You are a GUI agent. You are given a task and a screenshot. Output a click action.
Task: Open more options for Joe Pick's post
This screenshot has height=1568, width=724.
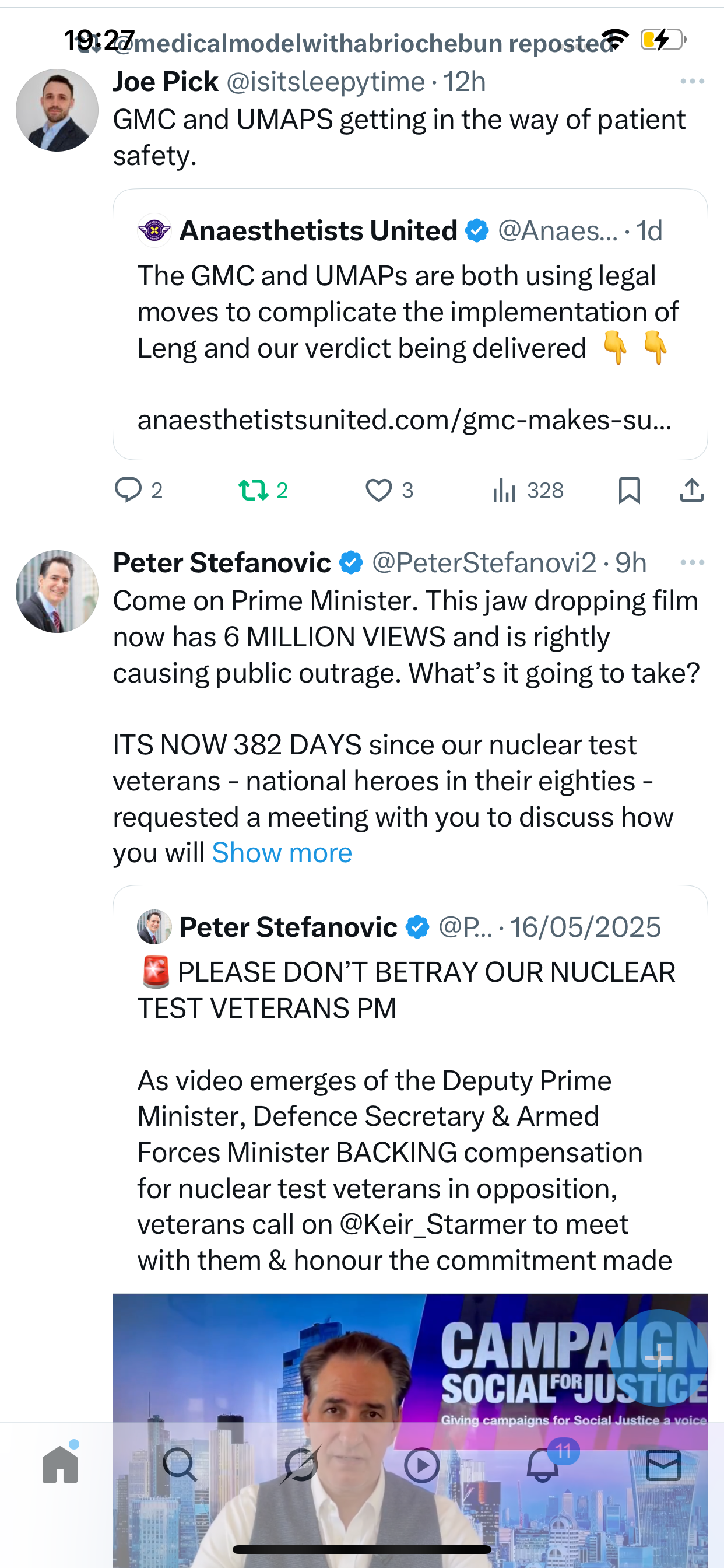point(692,82)
